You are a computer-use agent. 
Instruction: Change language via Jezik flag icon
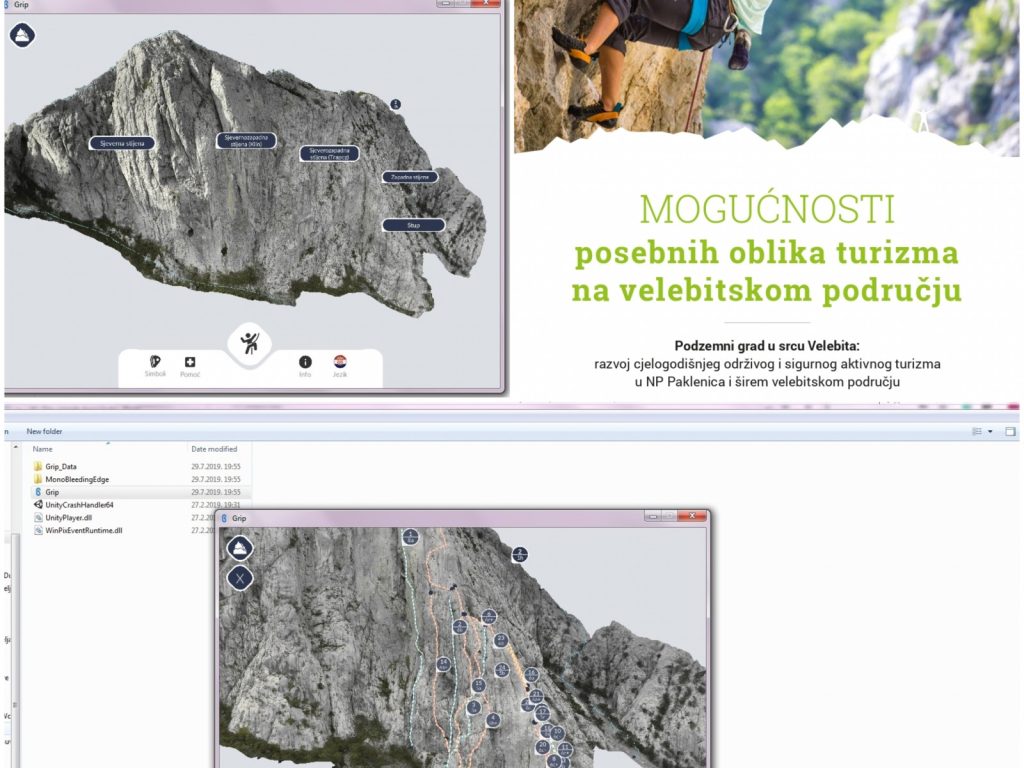coord(340,364)
